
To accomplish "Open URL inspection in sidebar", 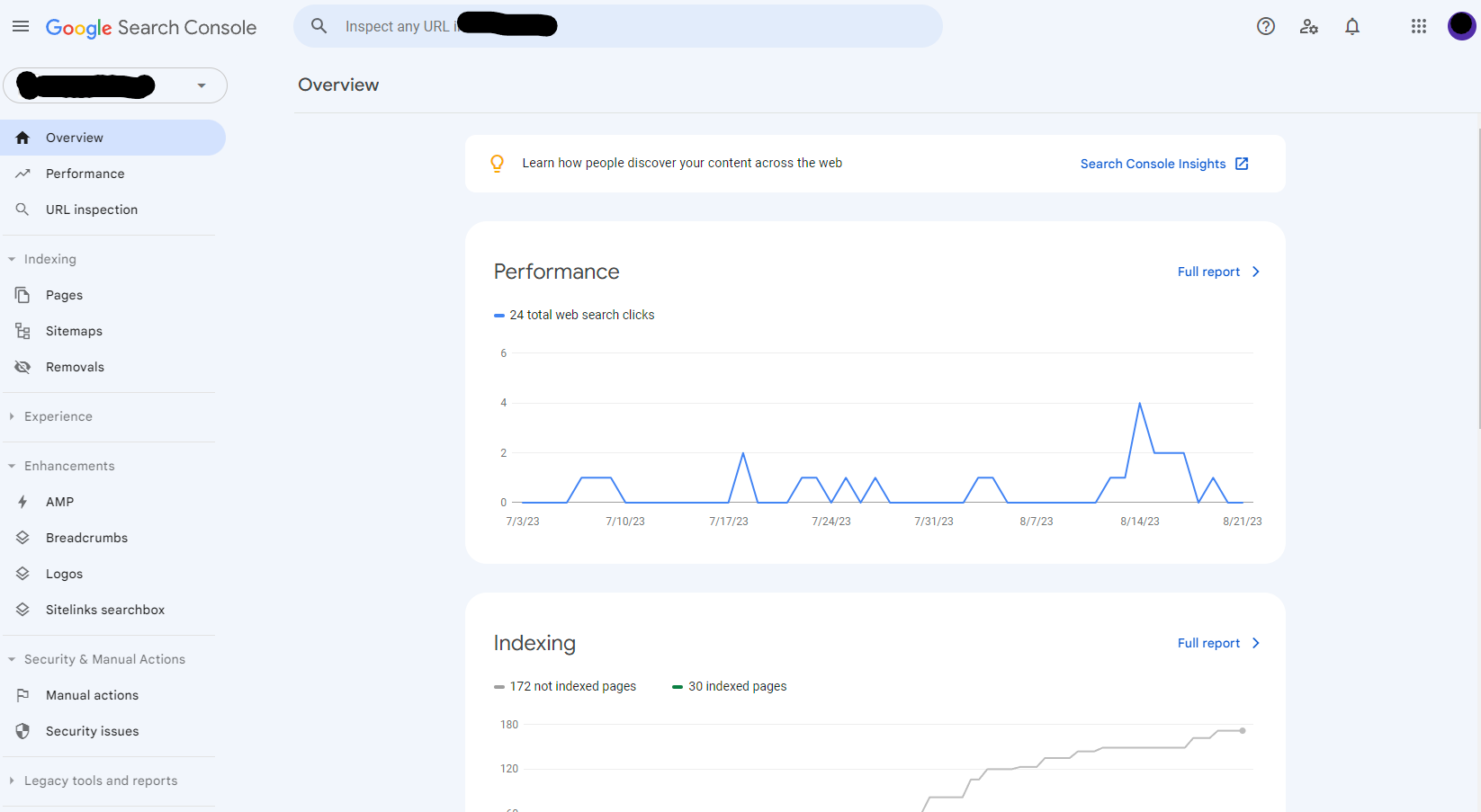I will tap(112, 210).
